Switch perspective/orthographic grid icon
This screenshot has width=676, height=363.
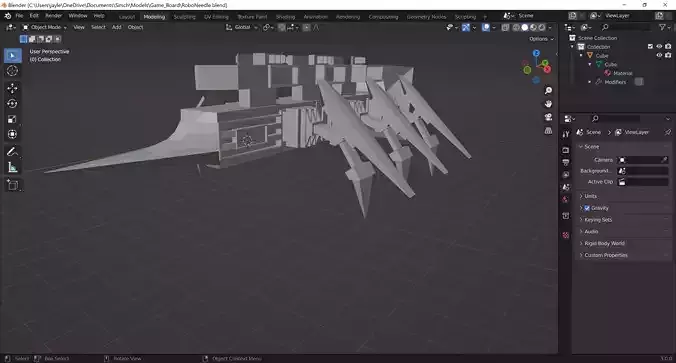(548, 131)
